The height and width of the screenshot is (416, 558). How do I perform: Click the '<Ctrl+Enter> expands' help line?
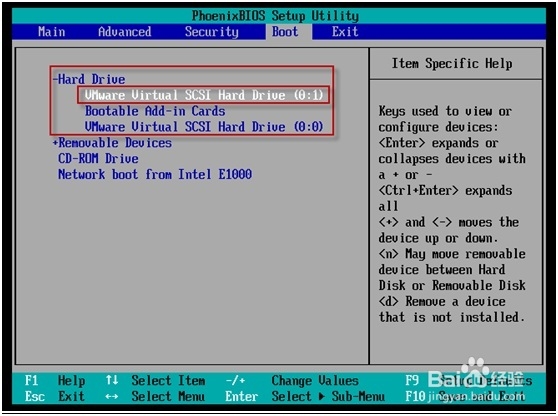(x=445, y=190)
